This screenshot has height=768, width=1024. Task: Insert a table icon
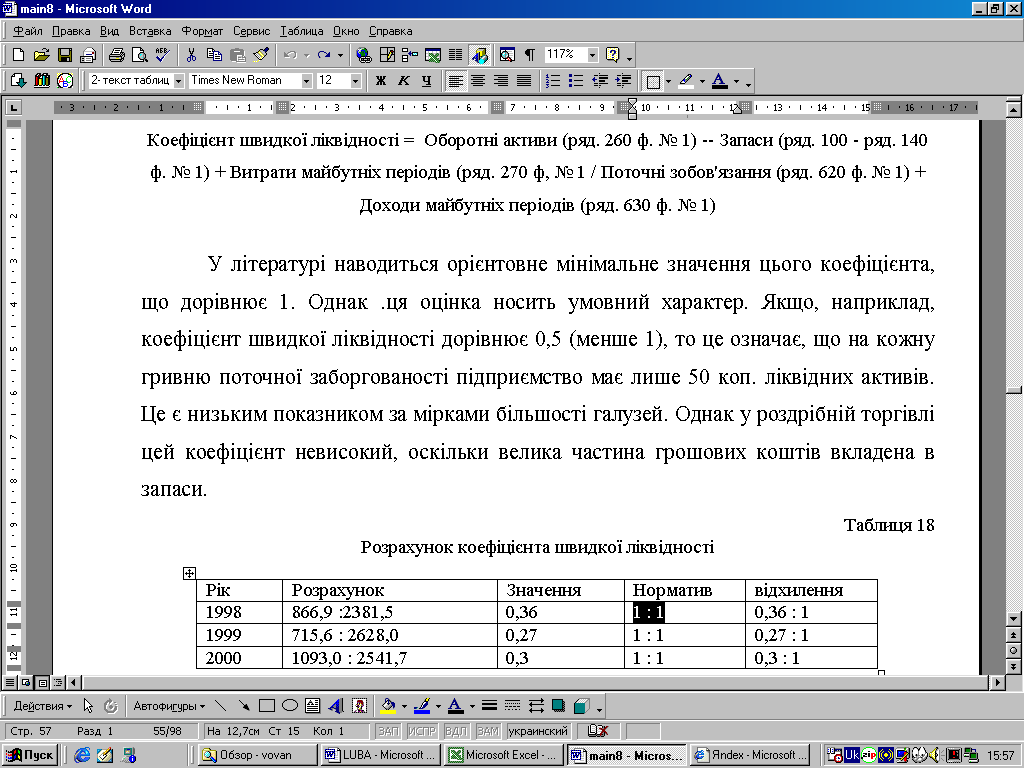point(409,55)
